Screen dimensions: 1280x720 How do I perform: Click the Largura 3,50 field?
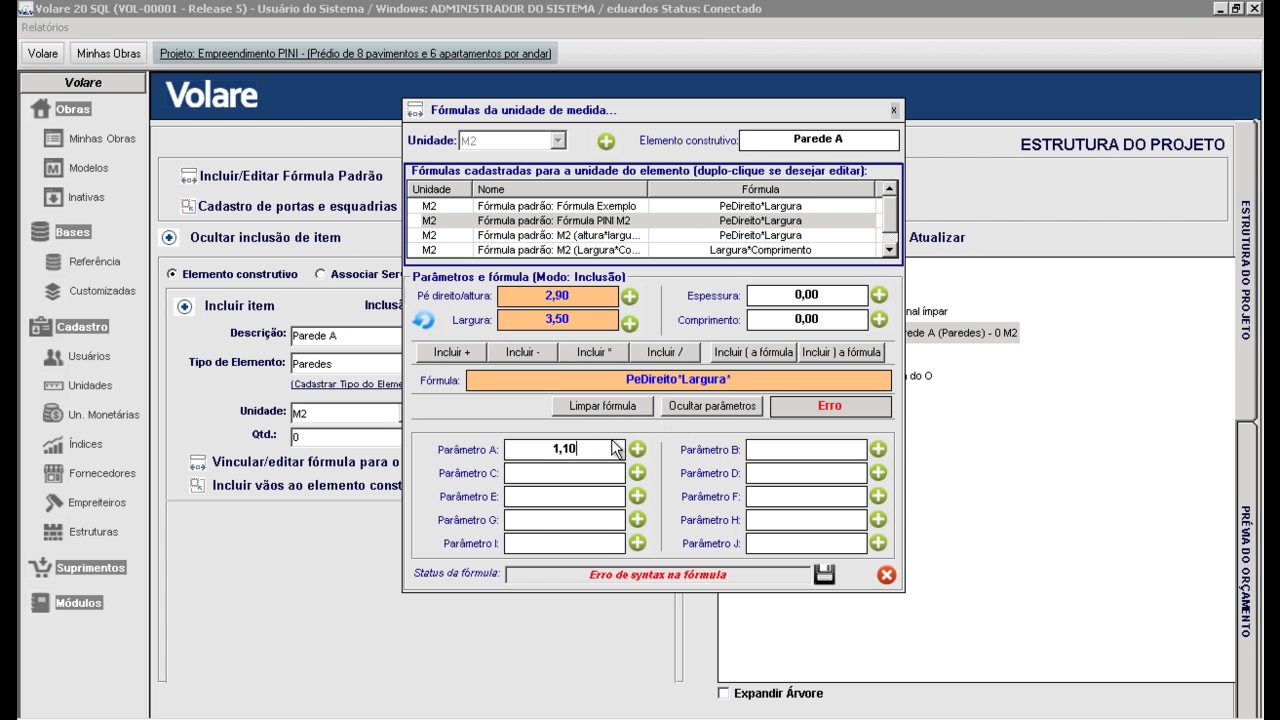557,320
